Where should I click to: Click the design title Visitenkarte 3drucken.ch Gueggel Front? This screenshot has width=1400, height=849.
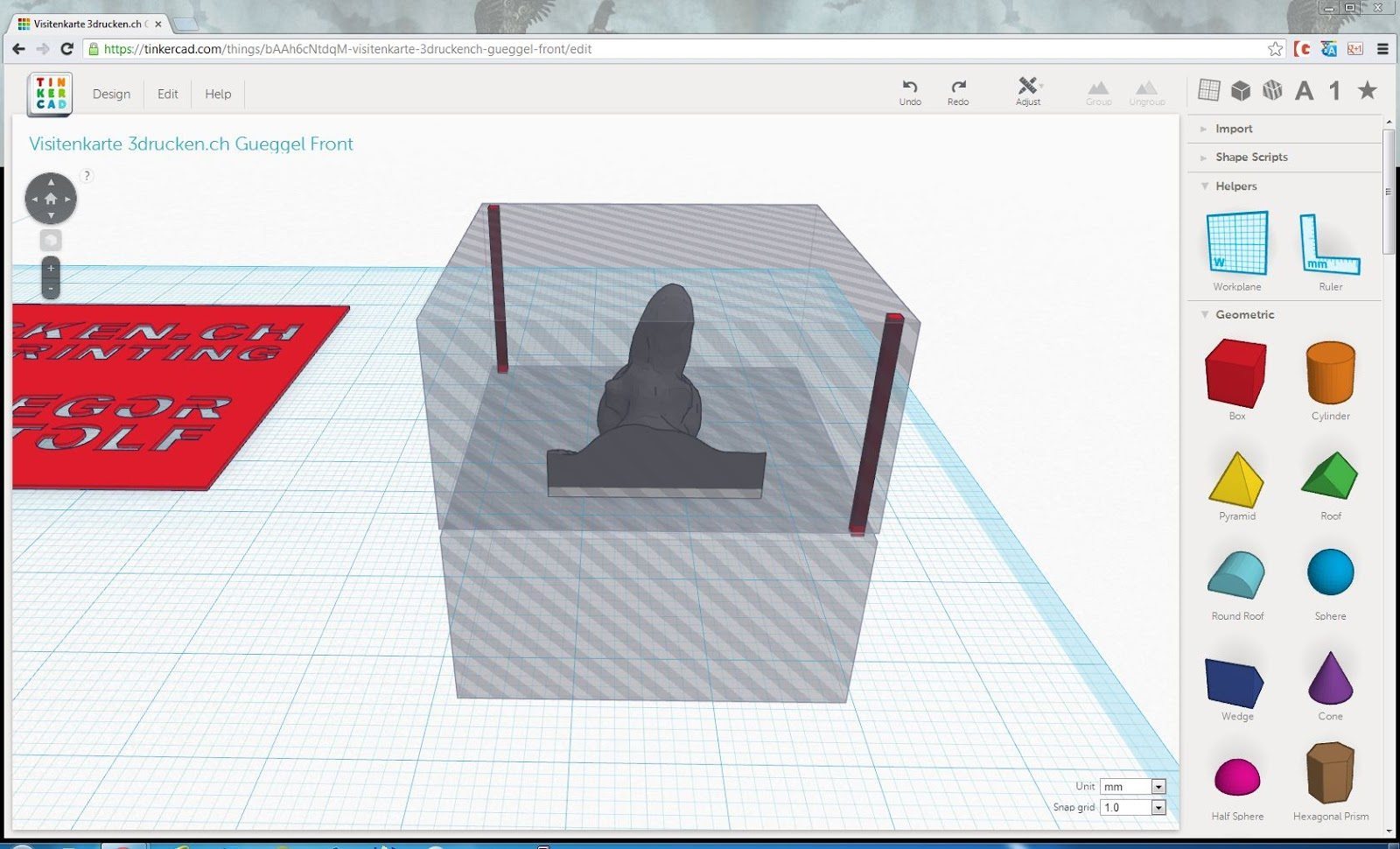(x=191, y=144)
